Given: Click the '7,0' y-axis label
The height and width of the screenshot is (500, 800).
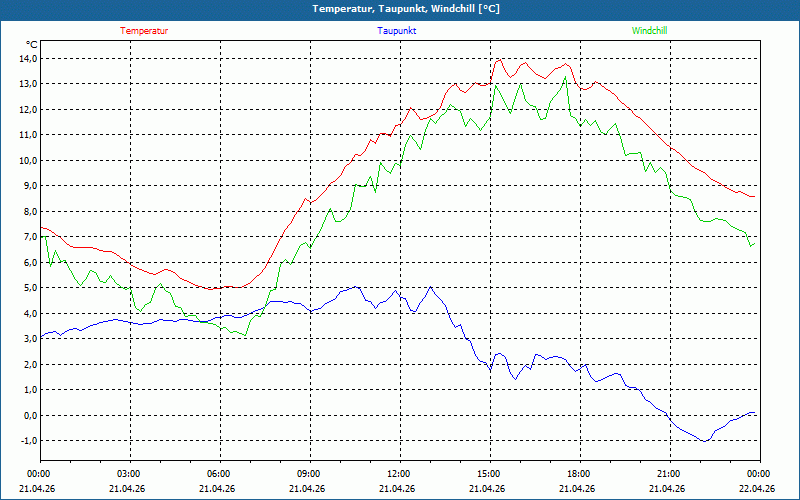Looking at the screenshot, I should pos(31,237).
